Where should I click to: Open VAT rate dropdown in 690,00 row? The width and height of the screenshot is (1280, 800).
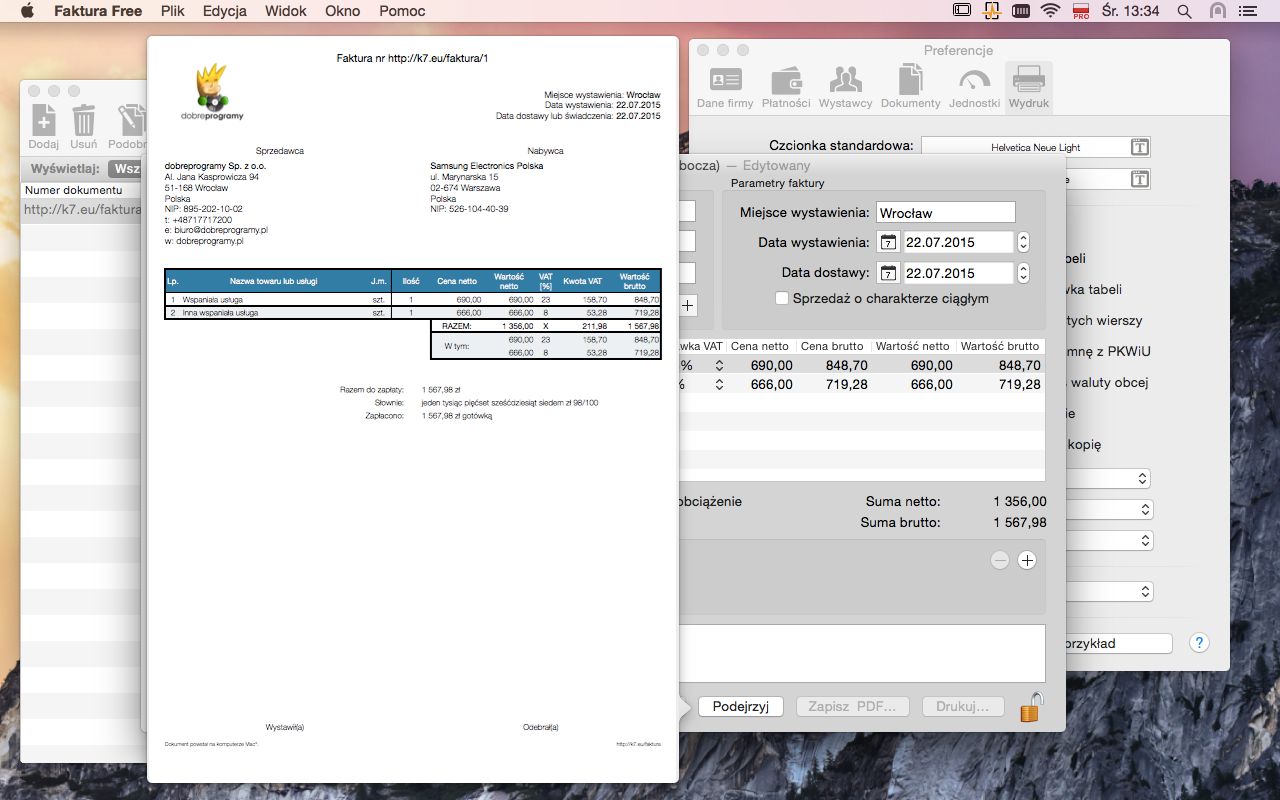click(718, 366)
